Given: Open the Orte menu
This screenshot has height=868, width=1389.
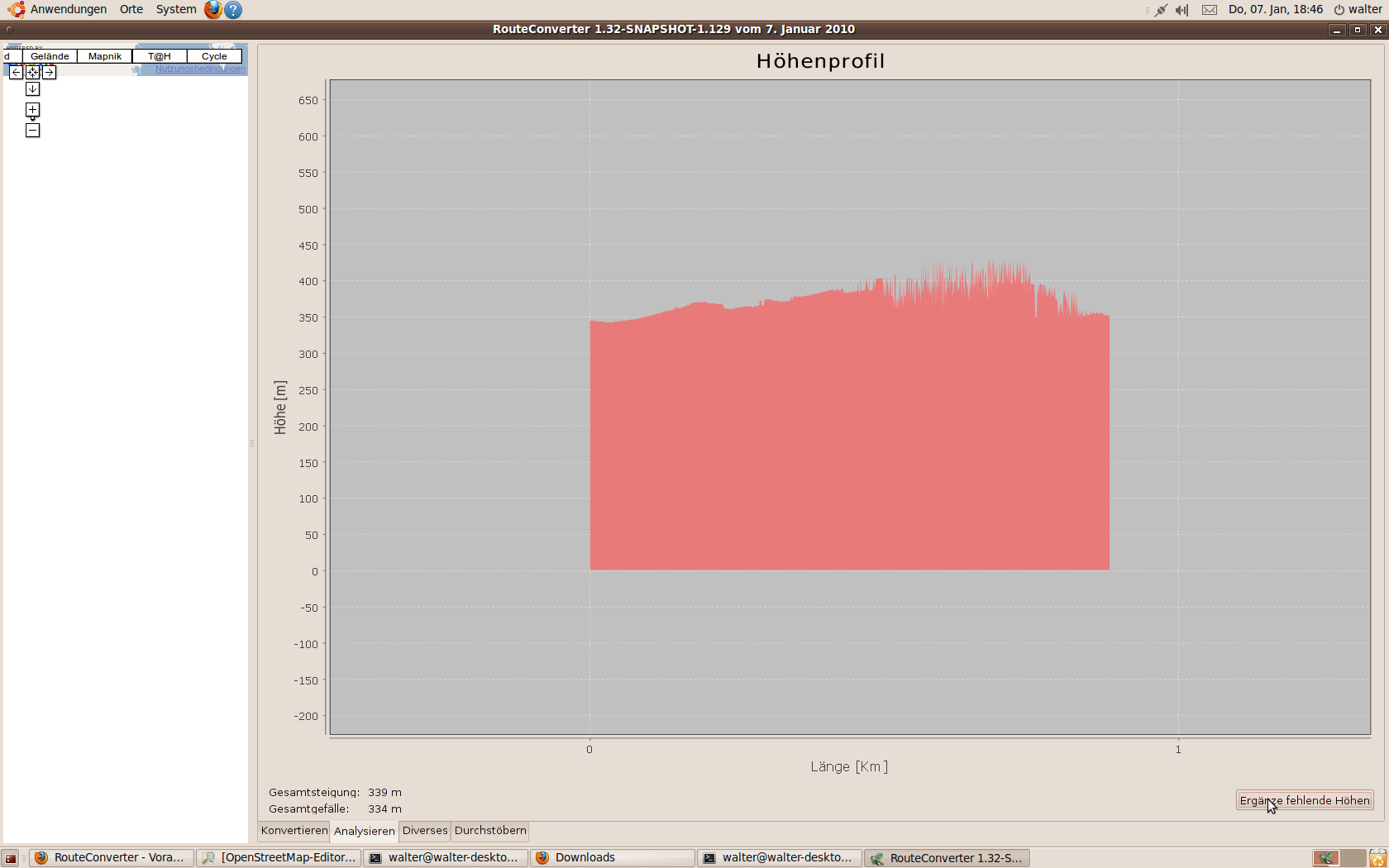Looking at the screenshot, I should [x=131, y=10].
